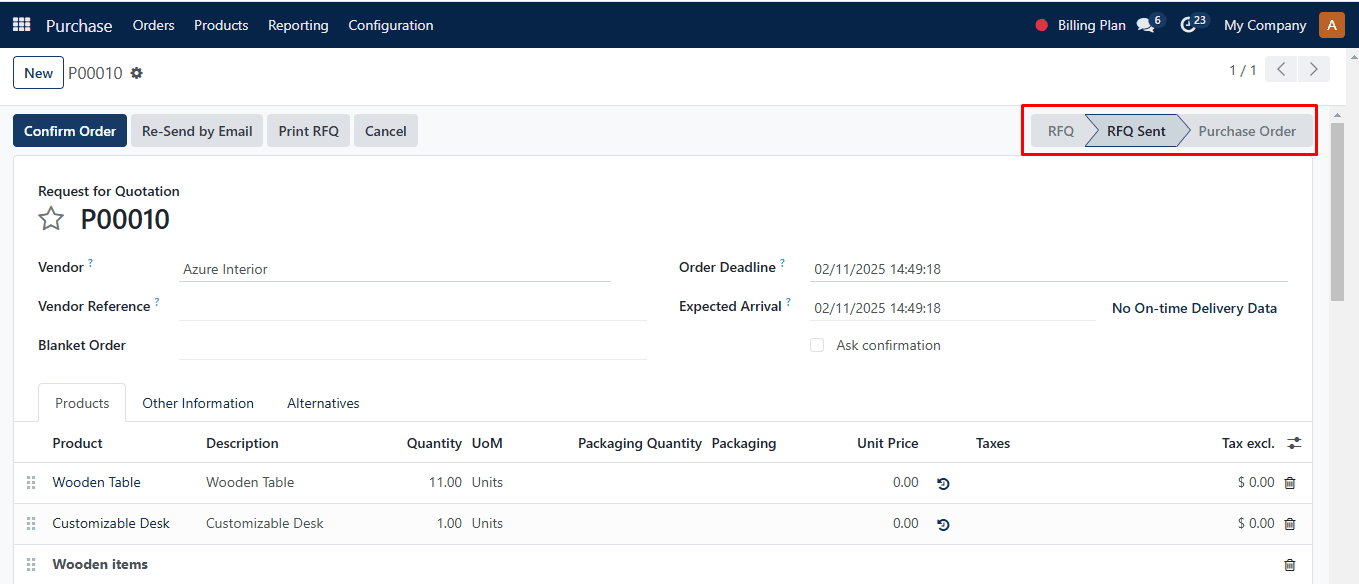1359x584 pixels.
Task: Open the Reporting menu
Action: [298, 25]
